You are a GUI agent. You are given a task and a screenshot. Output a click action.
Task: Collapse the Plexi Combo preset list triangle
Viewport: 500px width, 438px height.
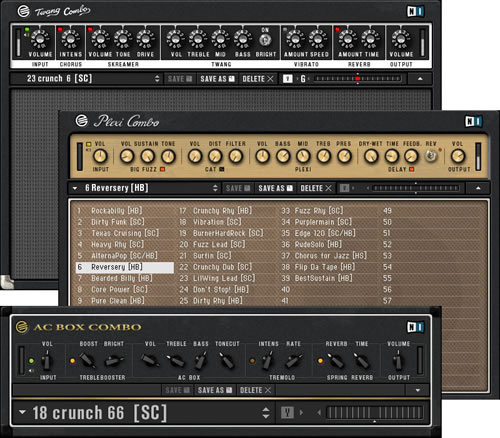pyautogui.click(x=75, y=188)
